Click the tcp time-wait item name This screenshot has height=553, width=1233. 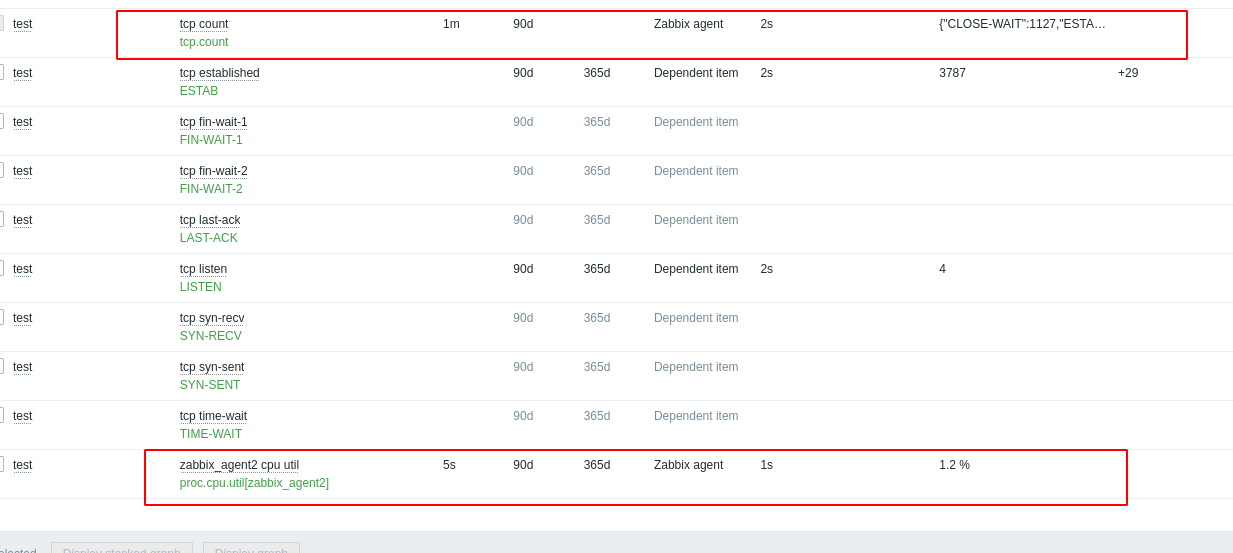(x=213, y=416)
